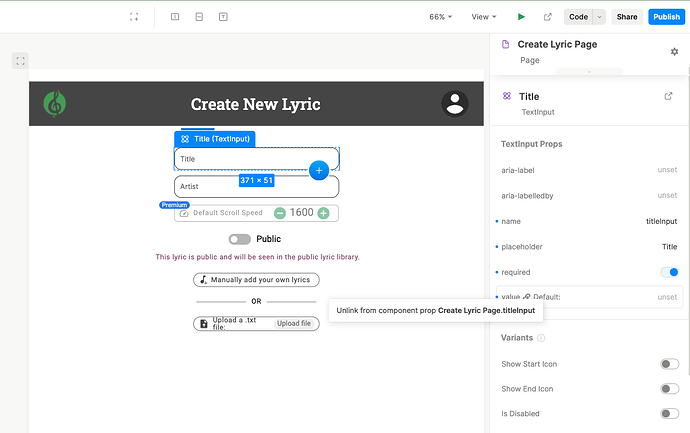
Task: Click Title component name in panel
Action: (x=529, y=96)
